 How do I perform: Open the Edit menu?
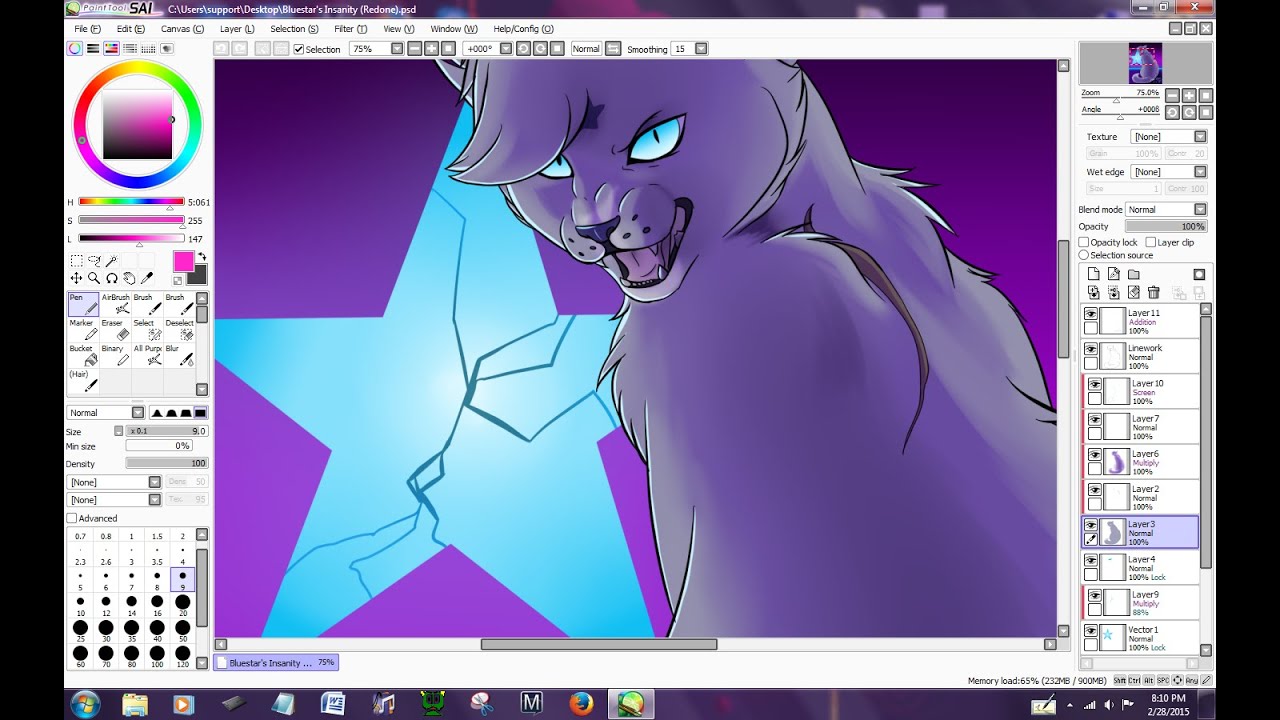tap(131, 29)
